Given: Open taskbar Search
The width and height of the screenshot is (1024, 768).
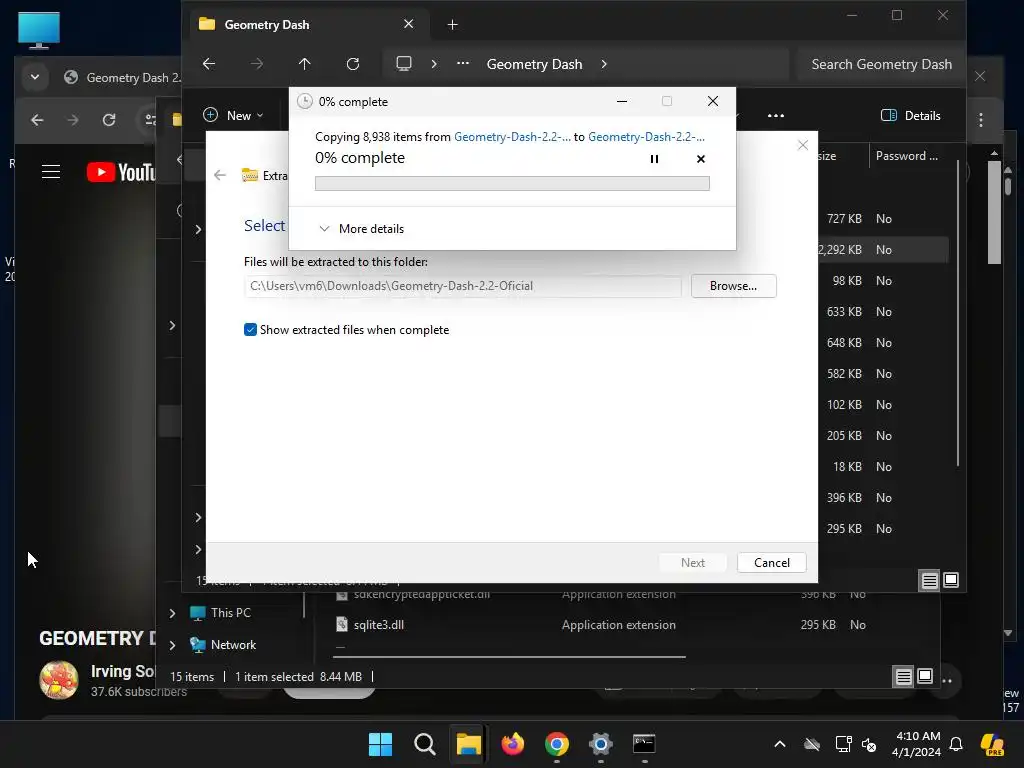Looking at the screenshot, I should [x=424, y=744].
